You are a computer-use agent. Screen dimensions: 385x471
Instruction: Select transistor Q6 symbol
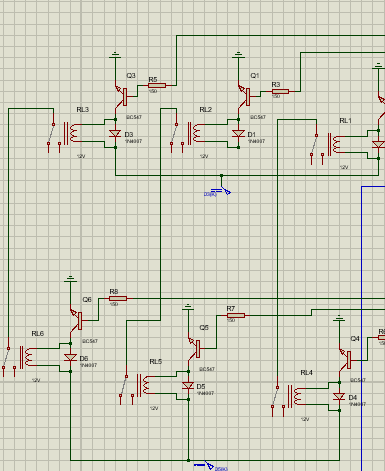pos(76,321)
